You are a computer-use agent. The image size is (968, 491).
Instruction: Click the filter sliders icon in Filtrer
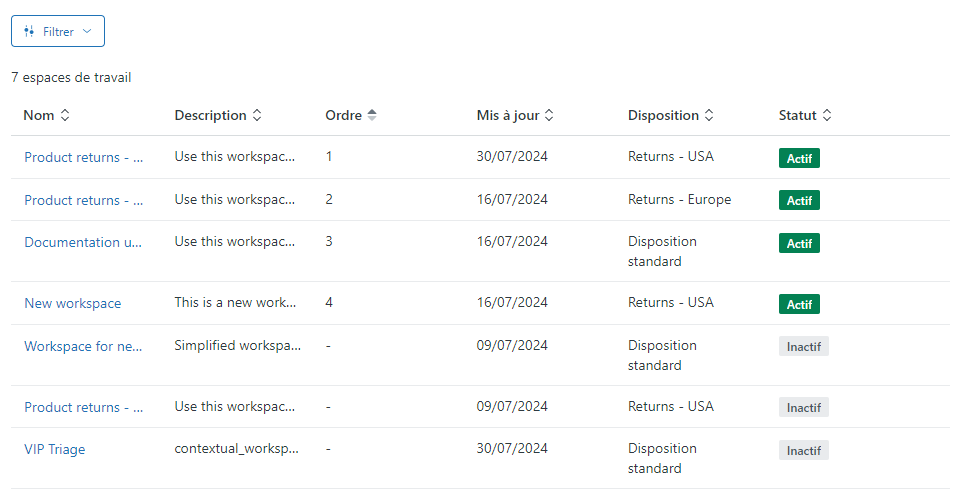click(29, 31)
